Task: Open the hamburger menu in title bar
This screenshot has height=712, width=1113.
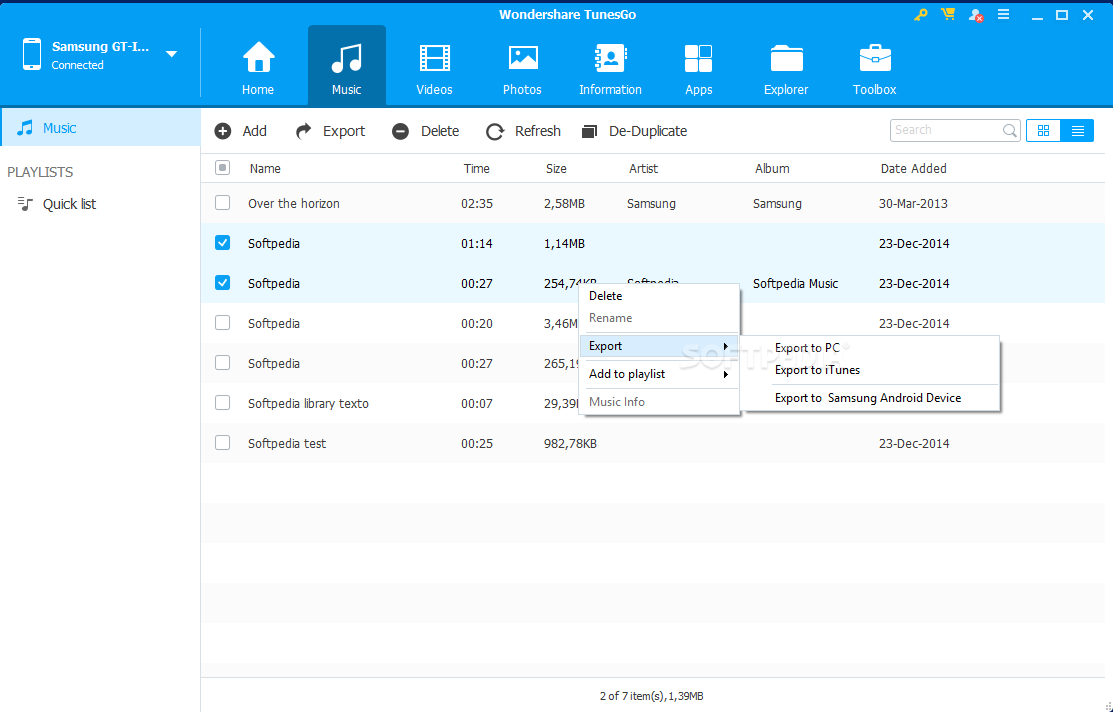Action: click(x=1003, y=14)
